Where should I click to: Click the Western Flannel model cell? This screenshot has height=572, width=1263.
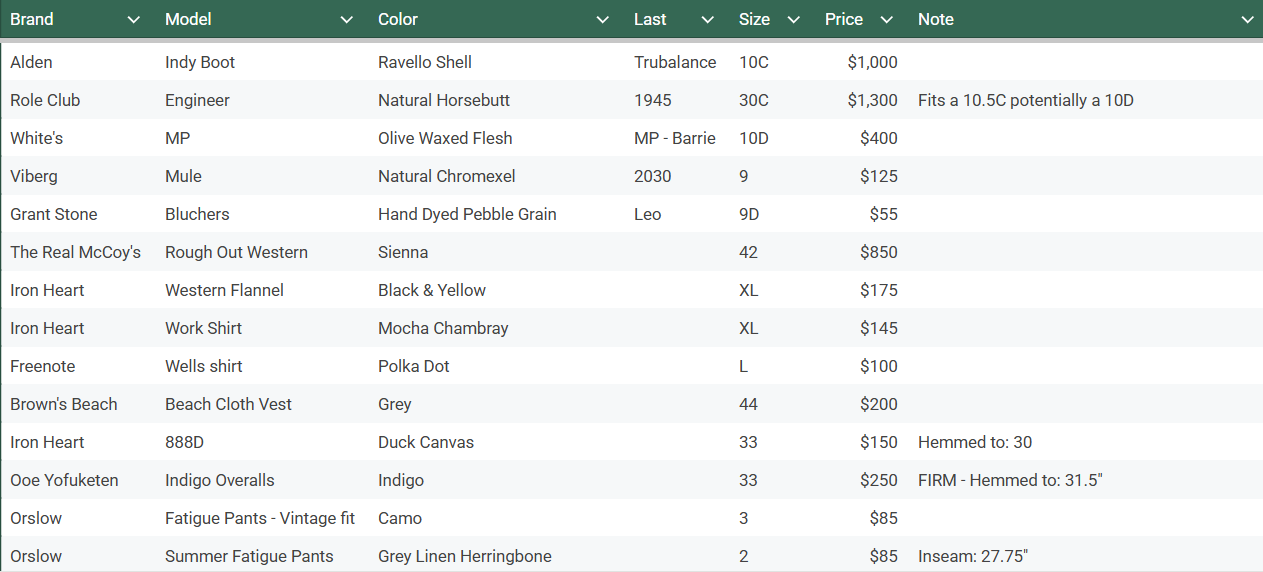click(x=224, y=290)
